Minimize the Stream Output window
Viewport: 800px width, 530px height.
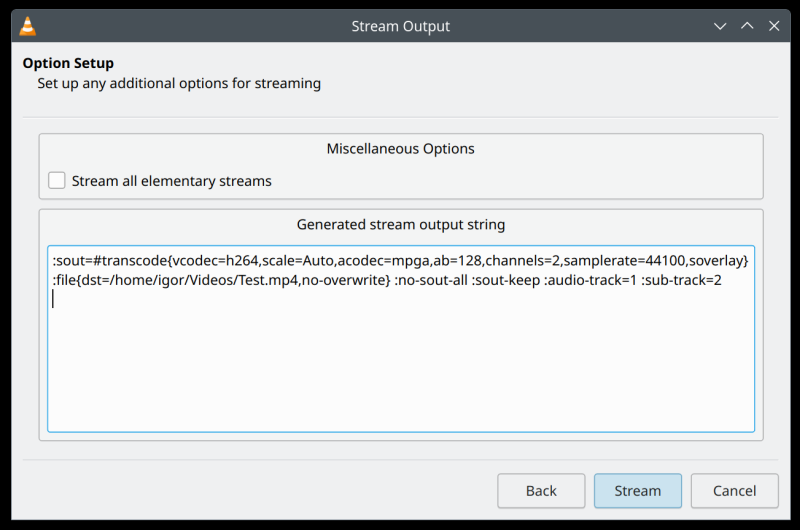720,26
